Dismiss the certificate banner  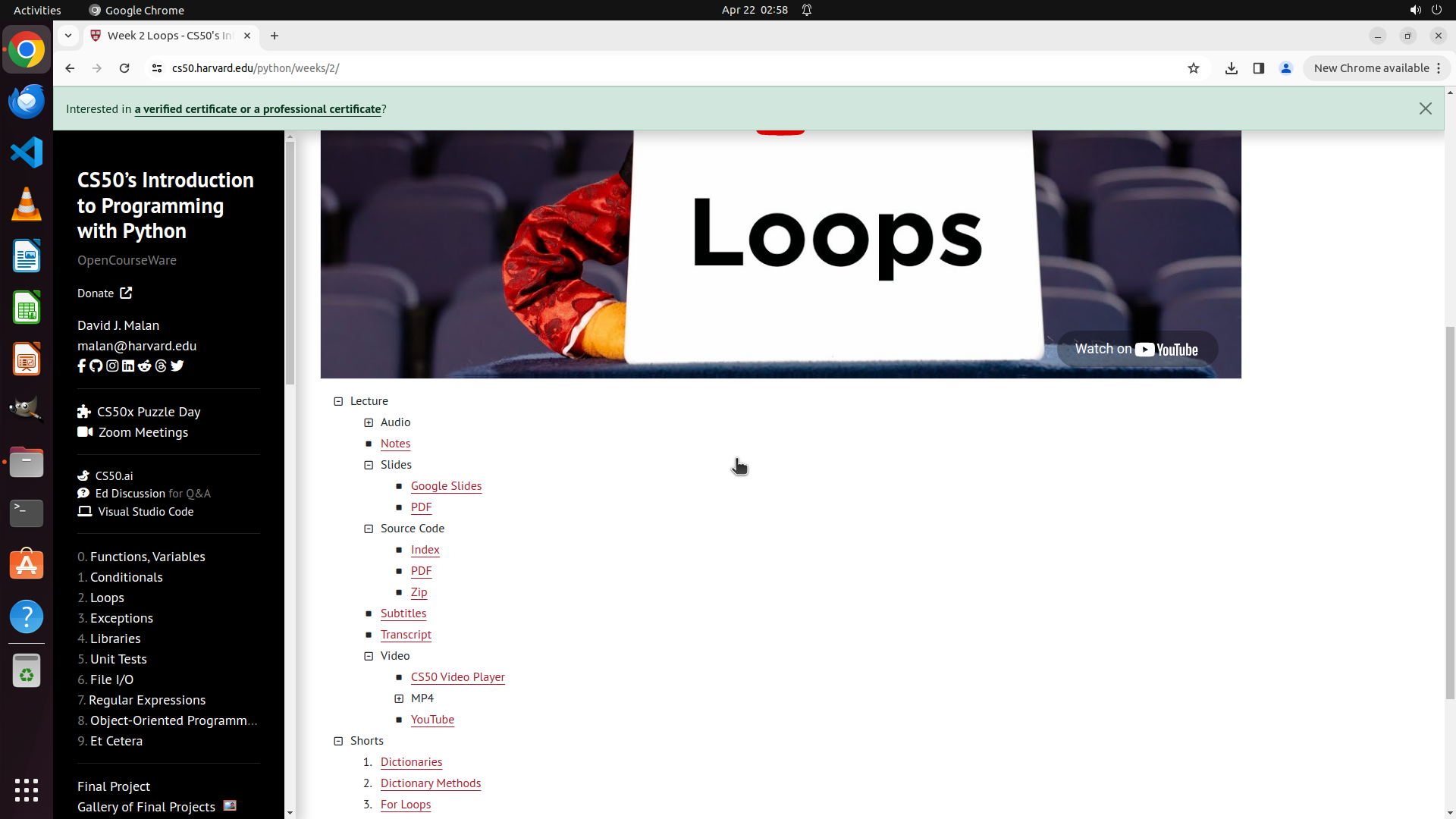[x=1426, y=109]
